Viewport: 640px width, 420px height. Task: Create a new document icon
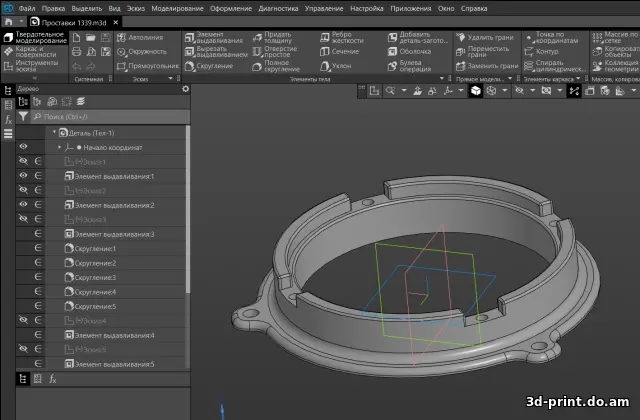(76, 38)
